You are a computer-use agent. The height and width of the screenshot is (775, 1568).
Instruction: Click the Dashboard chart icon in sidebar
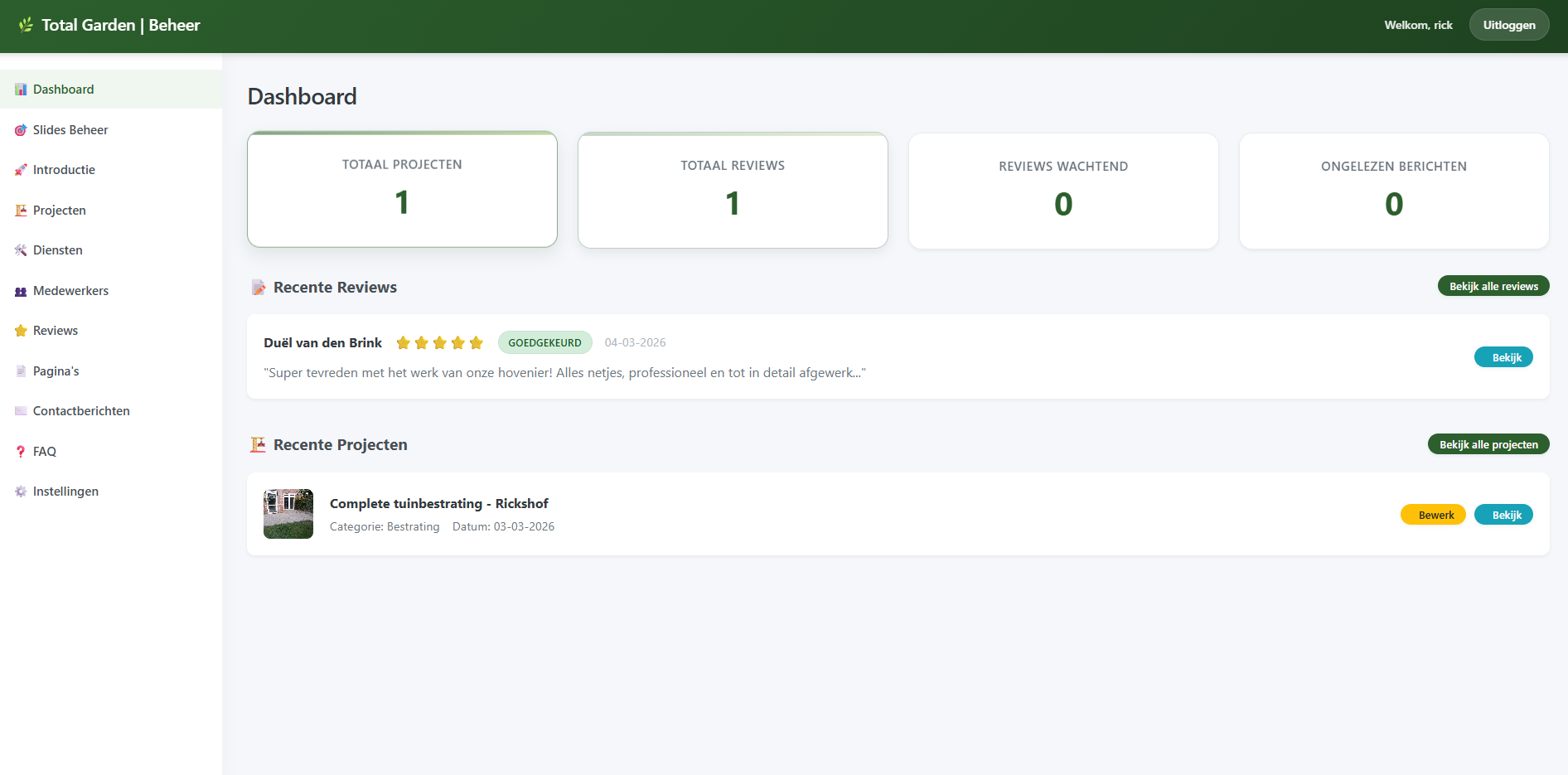coord(21,90)
